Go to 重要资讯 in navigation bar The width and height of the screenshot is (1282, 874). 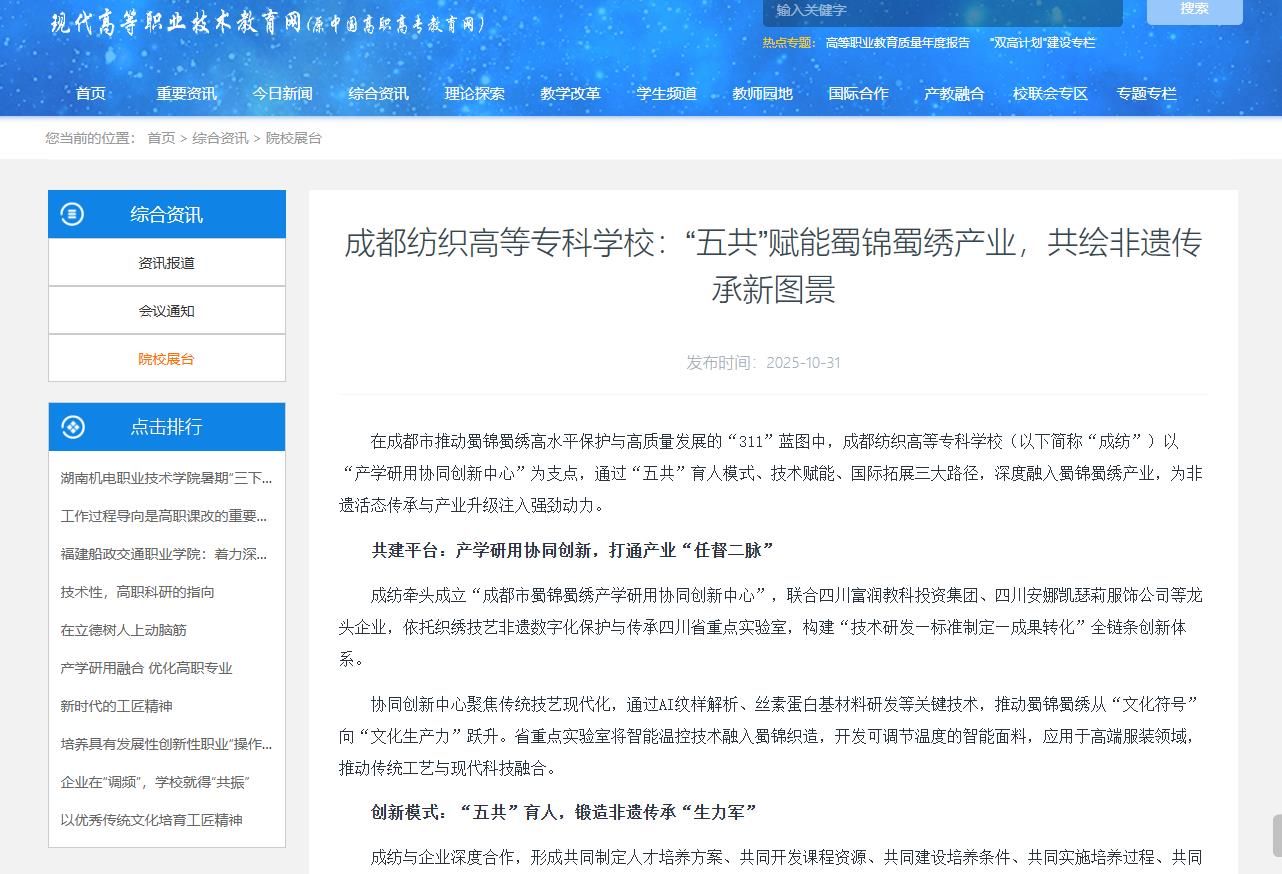(186, 93)
